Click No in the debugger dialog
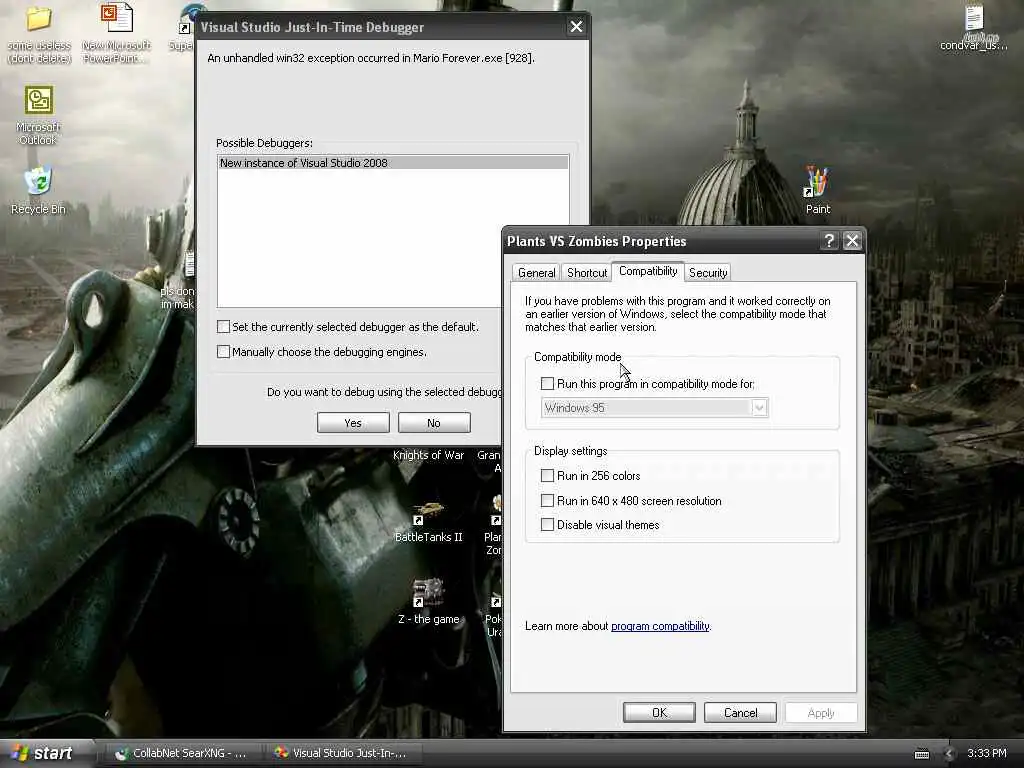The image size is (1024, 768). tap(434, 423)
